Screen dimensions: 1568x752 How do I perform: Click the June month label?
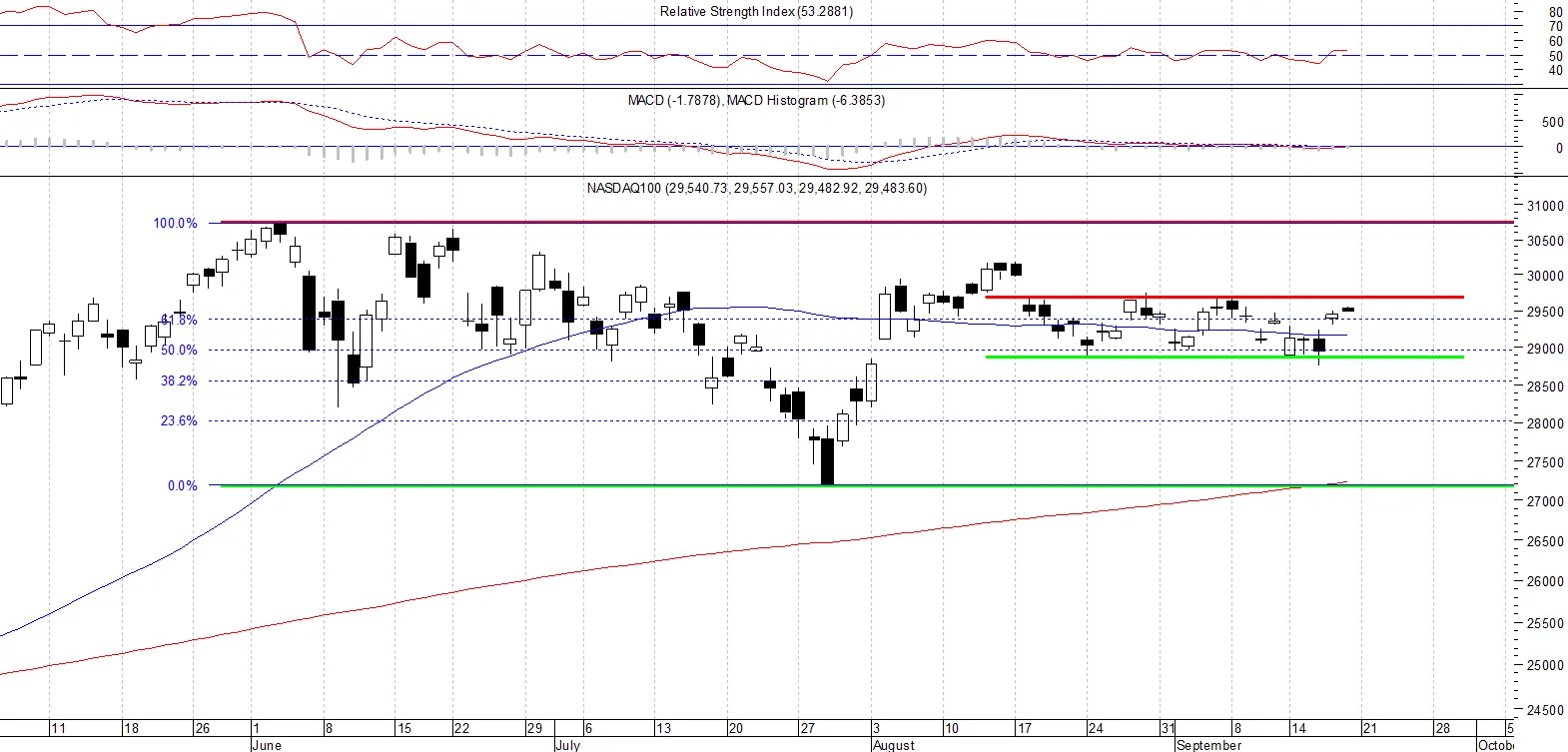coord(267,745)
